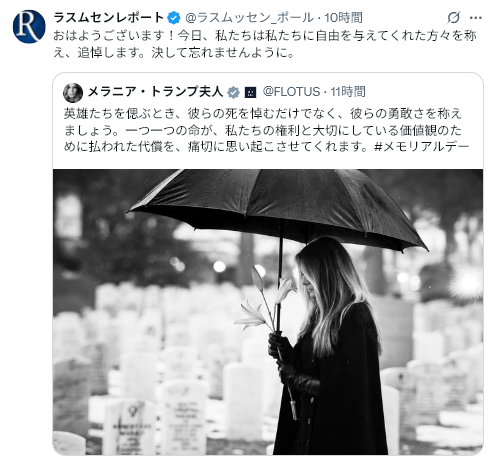This screenshot has width=494, height=462.
Task: Click the @FLOTUS handle in quoted post
Action: [291, 92]
